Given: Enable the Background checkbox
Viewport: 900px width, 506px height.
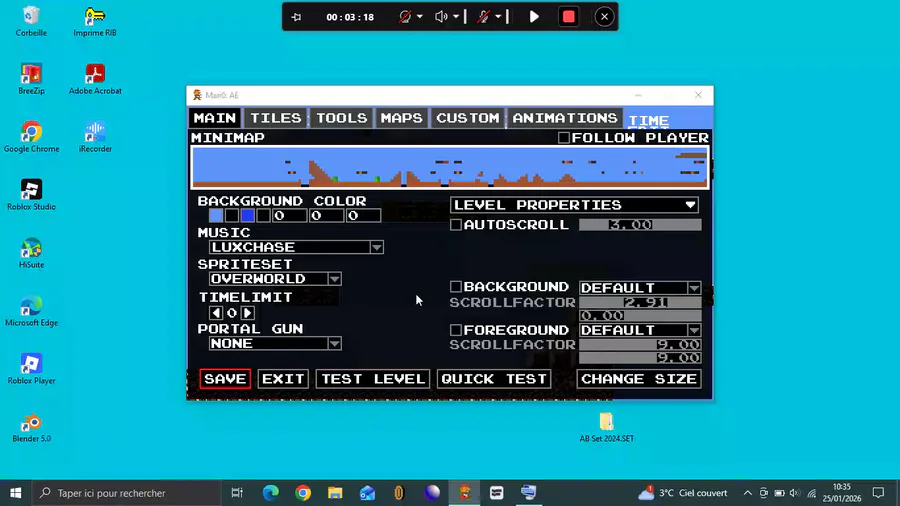Looking at the screenshot, I should (456, 286).
